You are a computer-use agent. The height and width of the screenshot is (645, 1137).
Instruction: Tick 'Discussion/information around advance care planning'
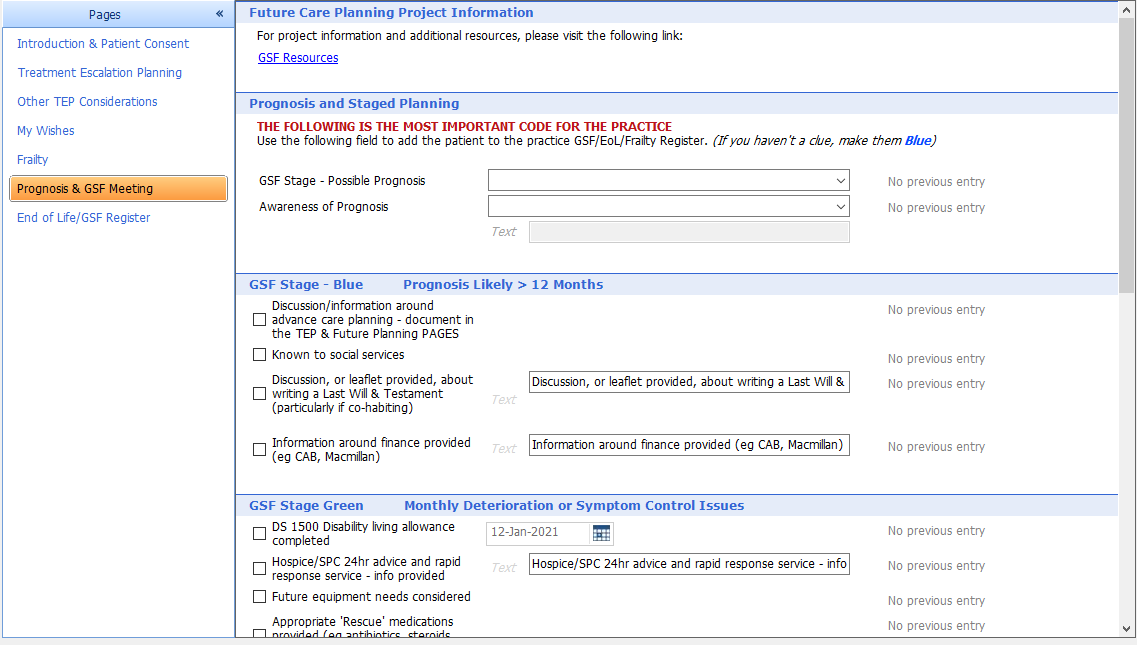[259, 319]
